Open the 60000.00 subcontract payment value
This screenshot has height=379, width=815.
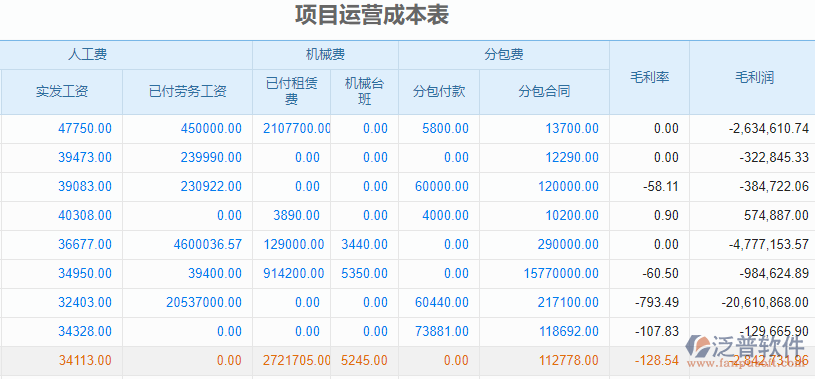click(442, 187)
